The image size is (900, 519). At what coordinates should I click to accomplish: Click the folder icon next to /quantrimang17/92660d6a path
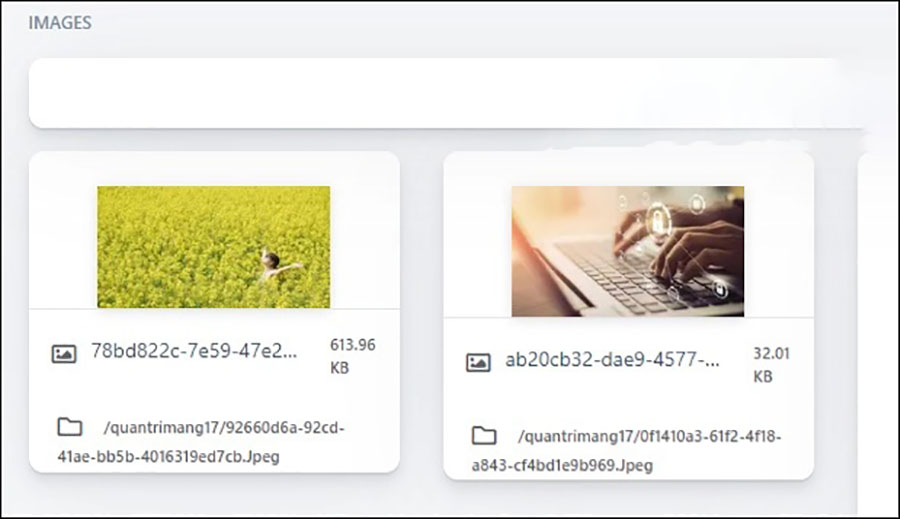click(x=70, y=427)
